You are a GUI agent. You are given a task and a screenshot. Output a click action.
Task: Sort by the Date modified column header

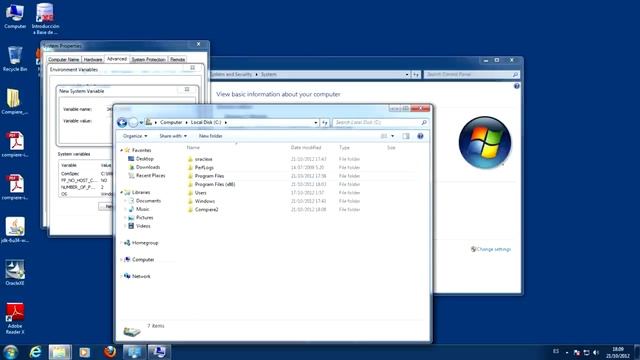pos(306,147)
